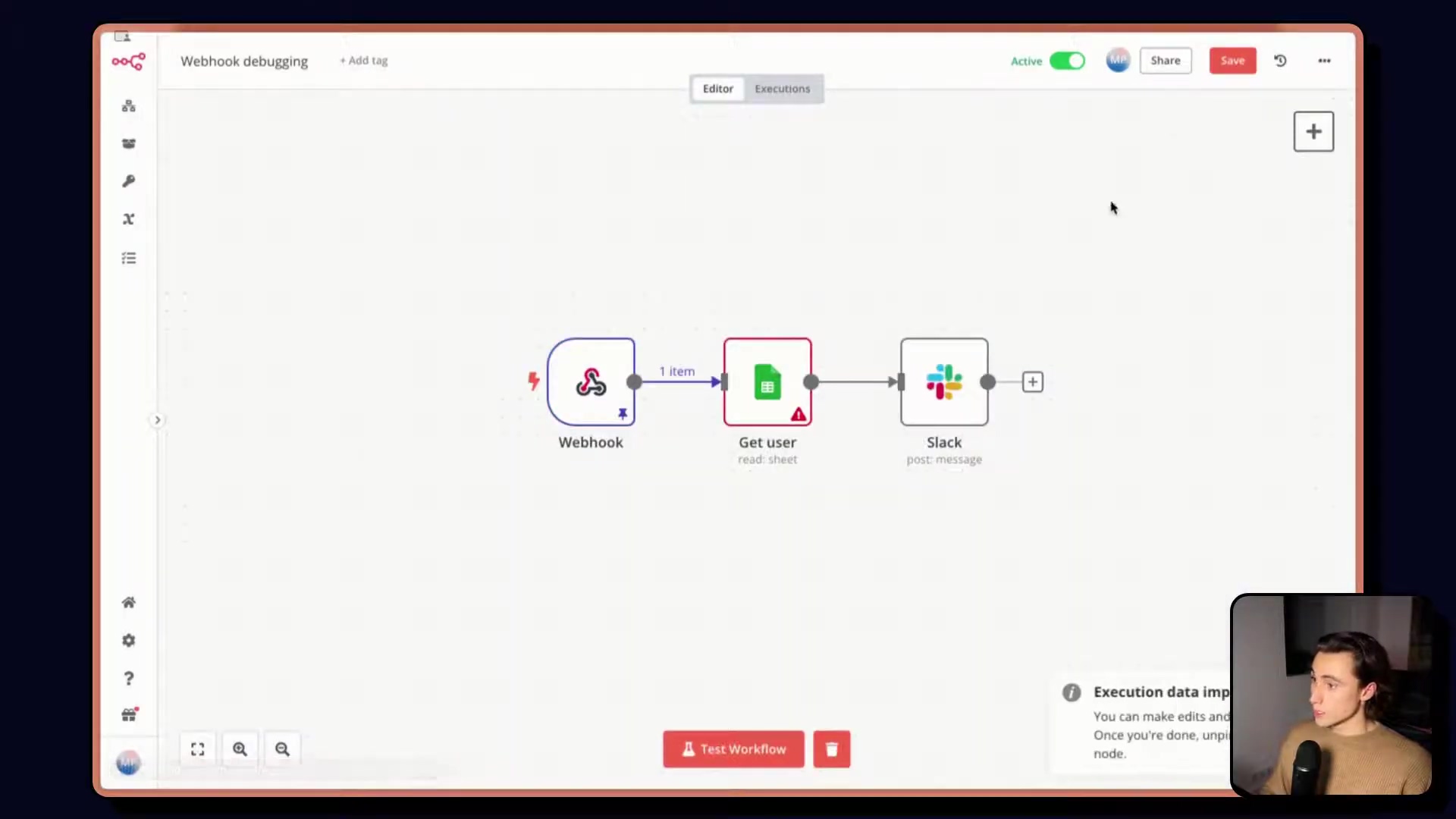
Task: Click the Webhook node output connector dot
Action: point(634,382)
